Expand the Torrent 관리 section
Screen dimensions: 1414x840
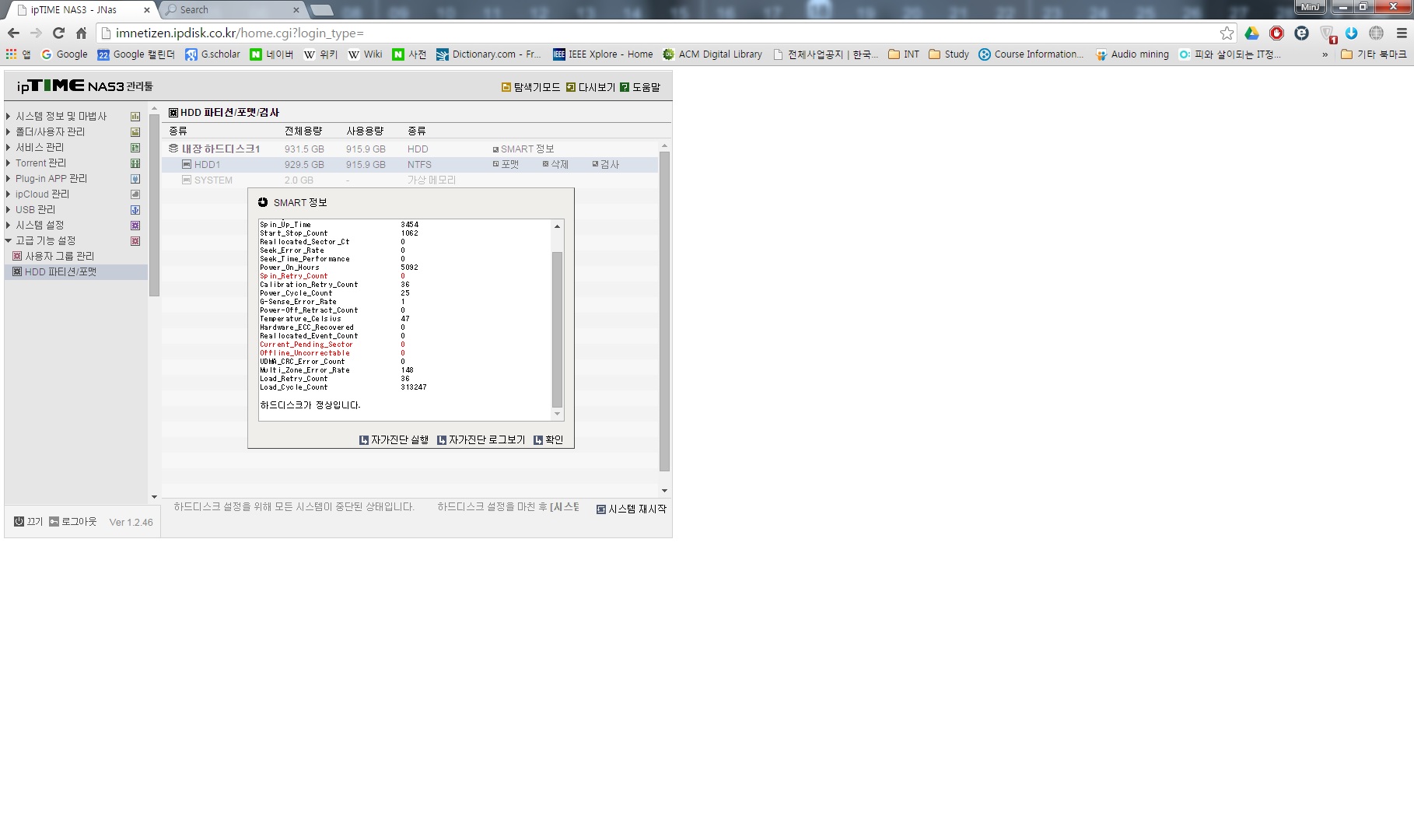coord(40,163)
